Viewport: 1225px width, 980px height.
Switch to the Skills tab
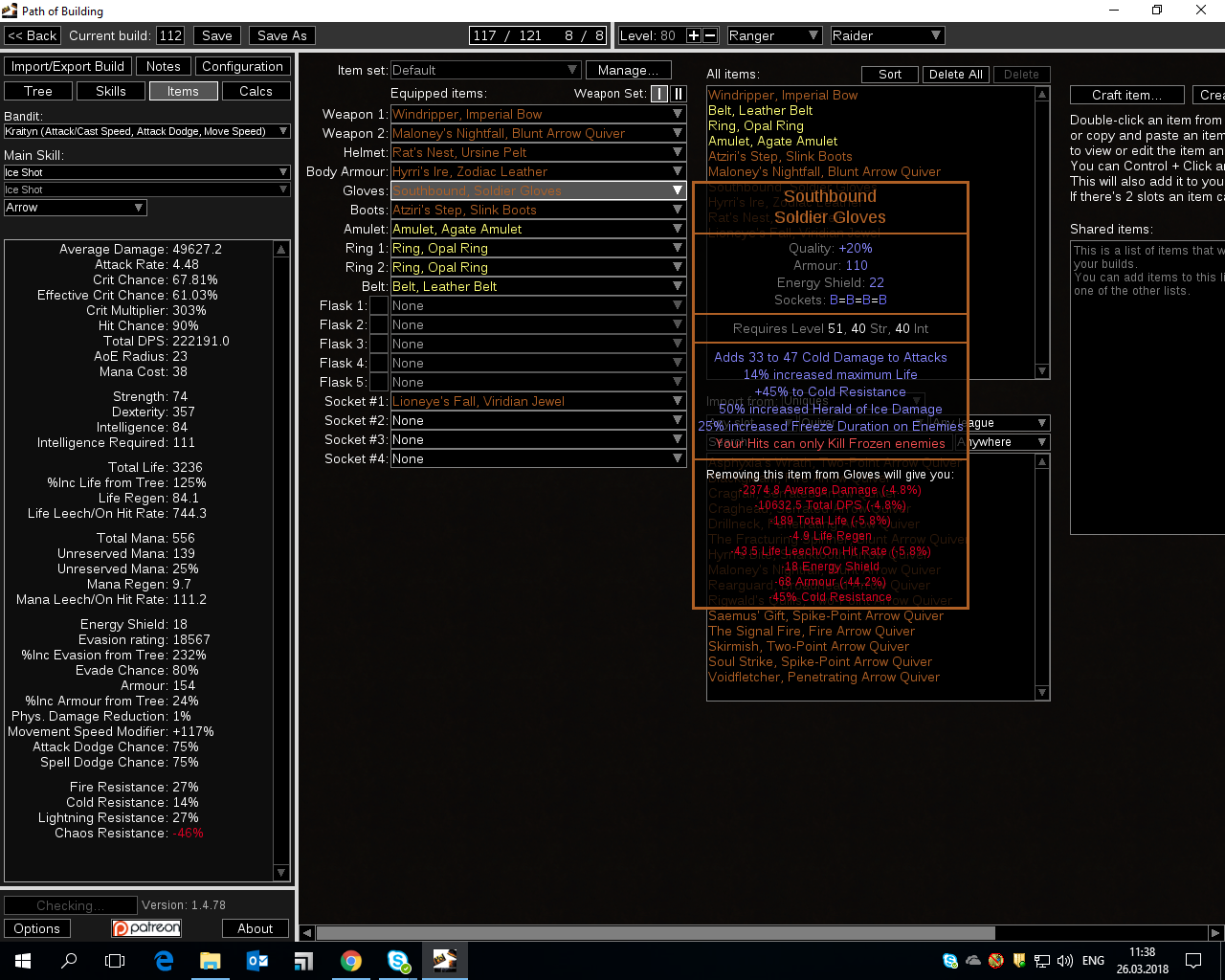pyautogui.click(x=111, y=91)
